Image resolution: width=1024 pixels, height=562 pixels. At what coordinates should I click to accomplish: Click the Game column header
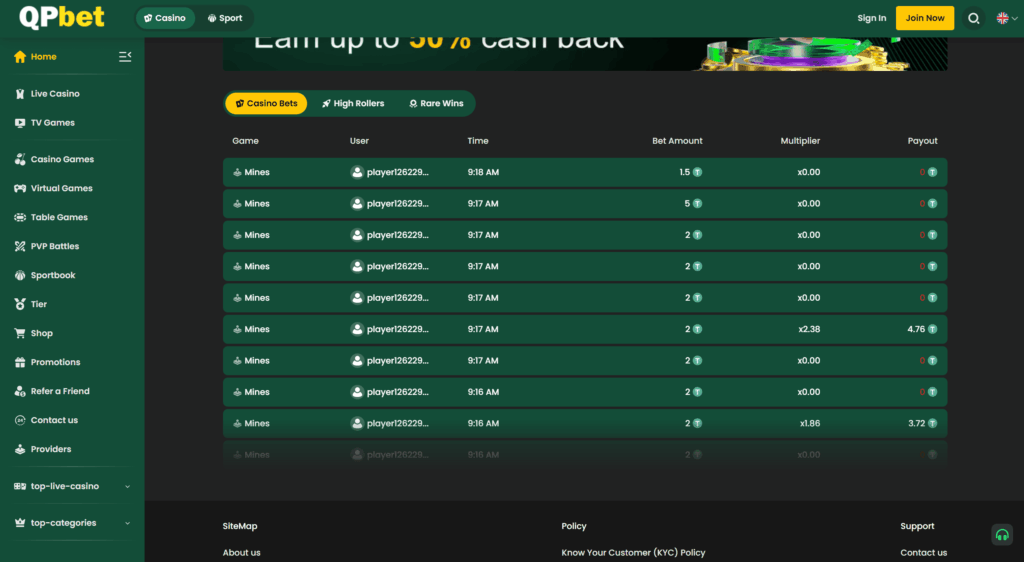coord(246,141)
